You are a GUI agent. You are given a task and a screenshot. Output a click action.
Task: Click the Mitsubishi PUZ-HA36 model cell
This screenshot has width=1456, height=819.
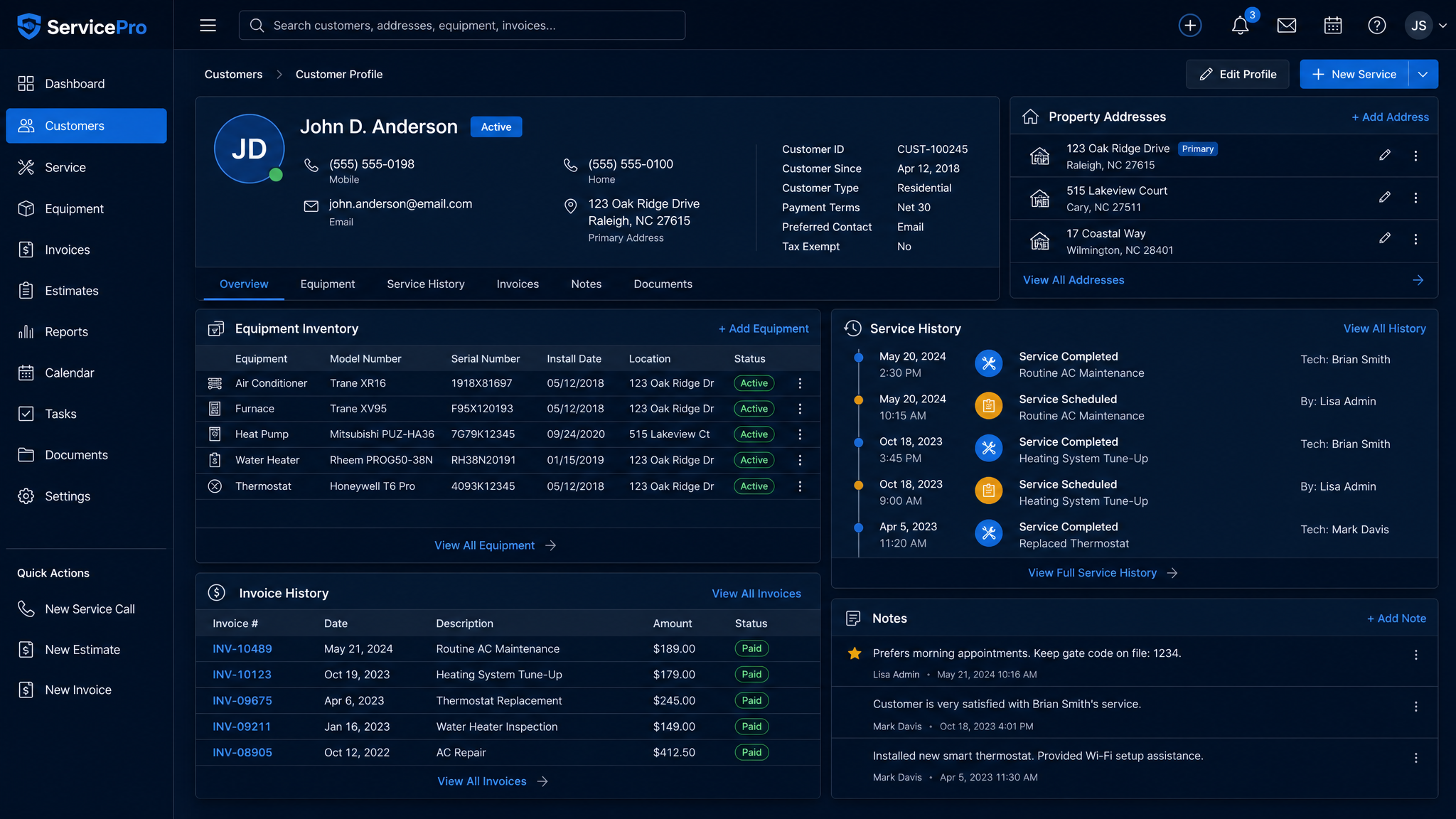click(382, 434)
